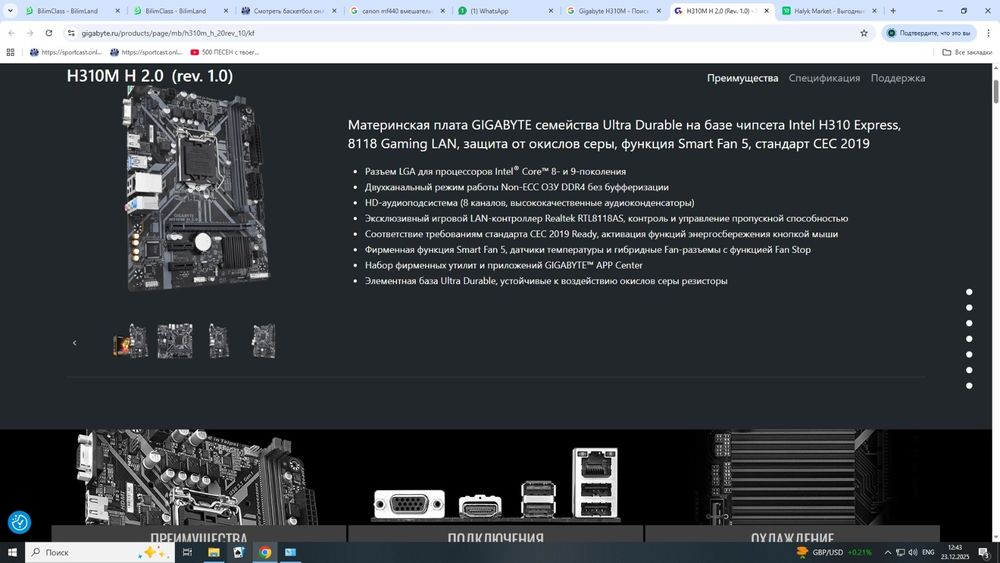Open the Все закладки folder
The image size is (1000, 563).
tap(967, 52)
